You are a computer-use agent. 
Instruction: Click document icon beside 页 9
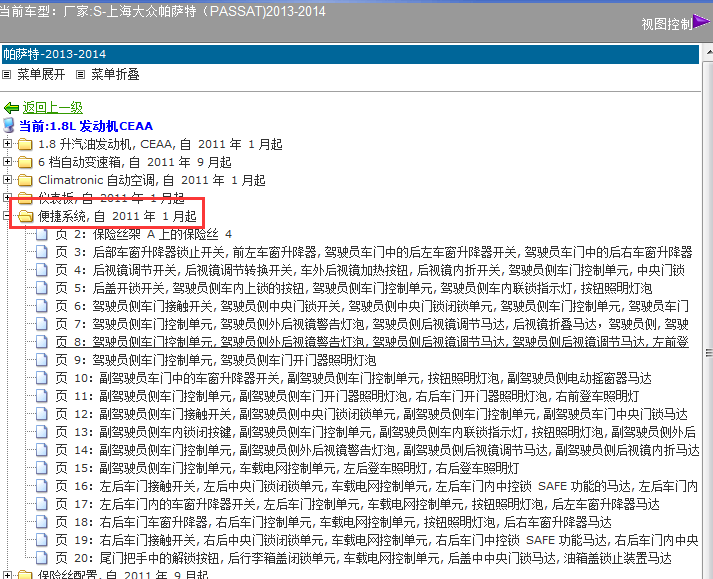[42, 360]
